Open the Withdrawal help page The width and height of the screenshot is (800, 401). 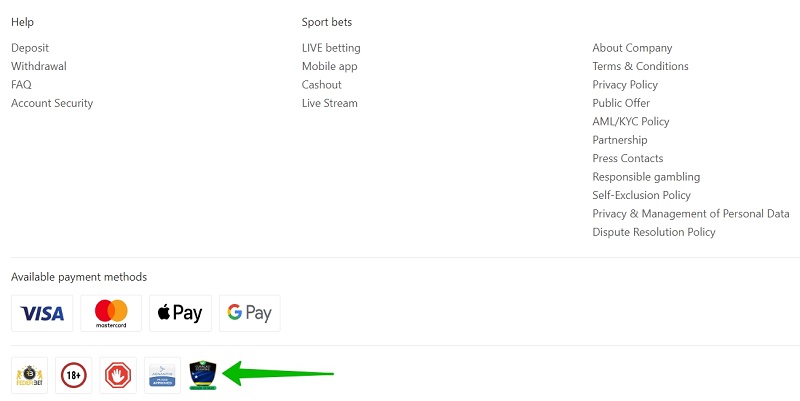[x=39, y=66]
